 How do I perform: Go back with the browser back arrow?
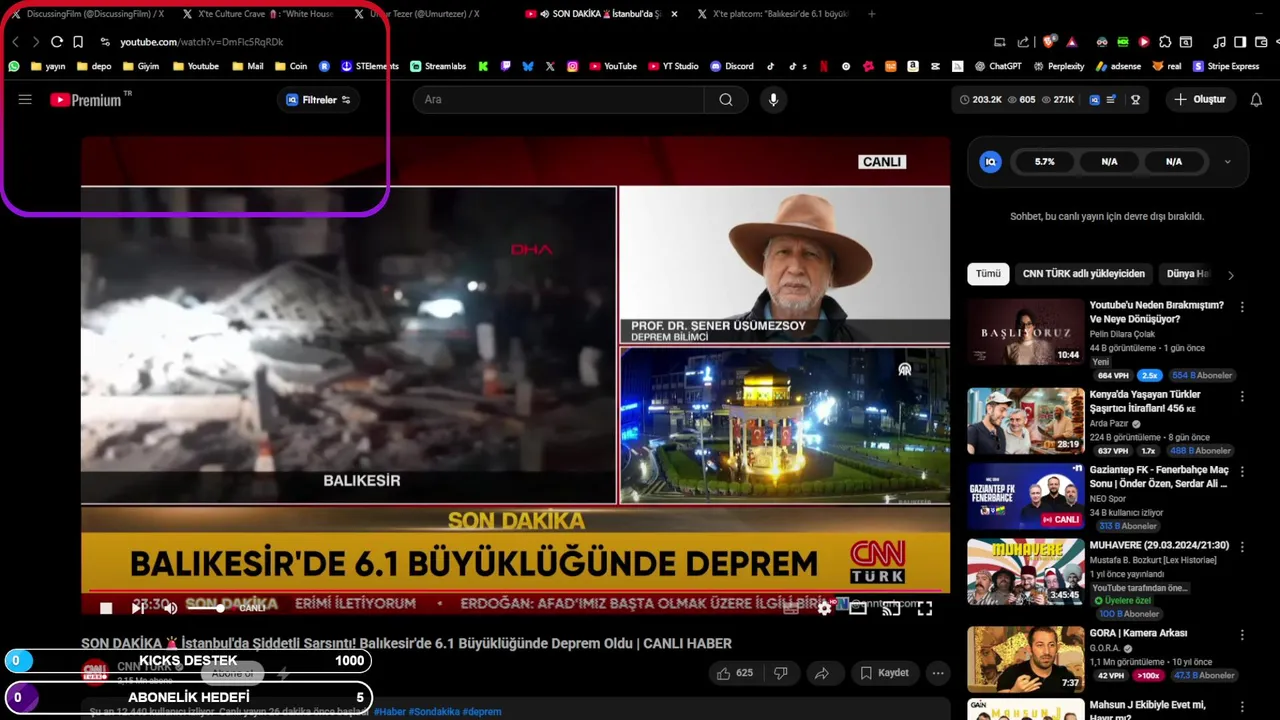click(15, 42)
